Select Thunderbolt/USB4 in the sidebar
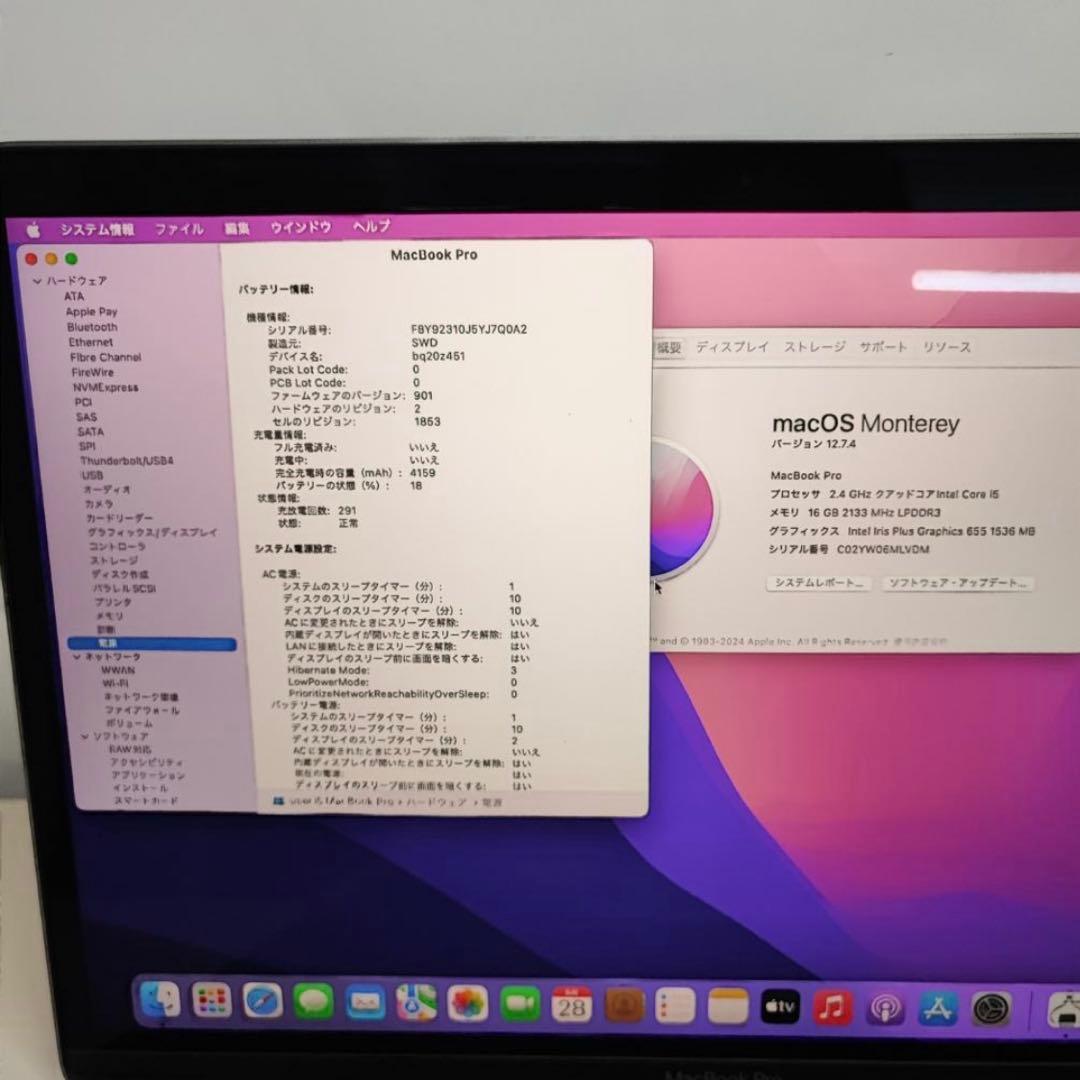Image resolution: width=1080 pixels, height=1080 pixels. [127, 460]
